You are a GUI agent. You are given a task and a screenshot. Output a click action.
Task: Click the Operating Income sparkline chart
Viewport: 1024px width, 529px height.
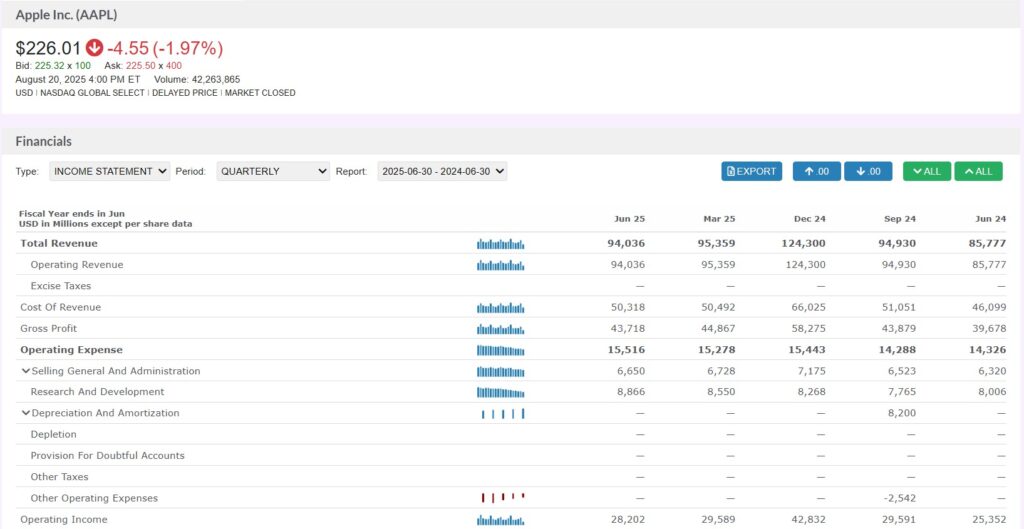500,520
